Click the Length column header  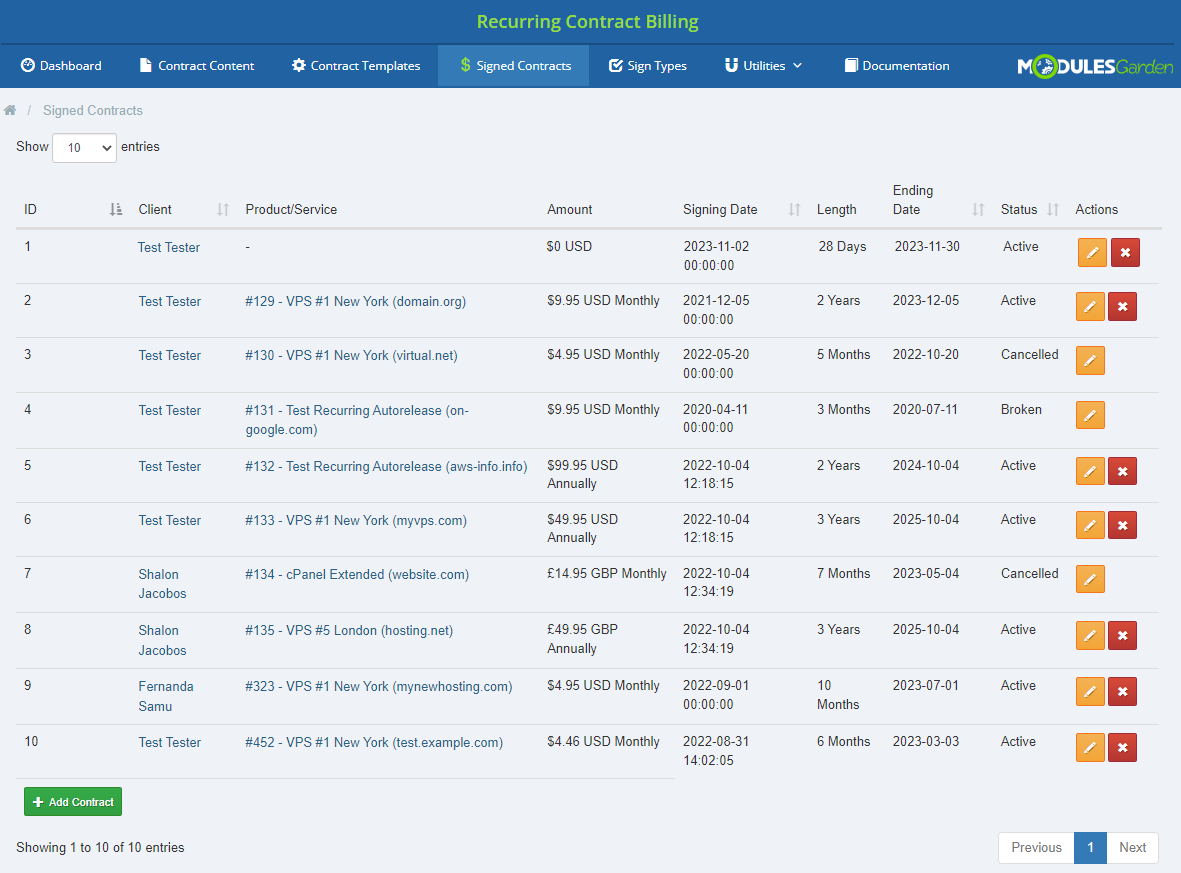tap(836, 209)
